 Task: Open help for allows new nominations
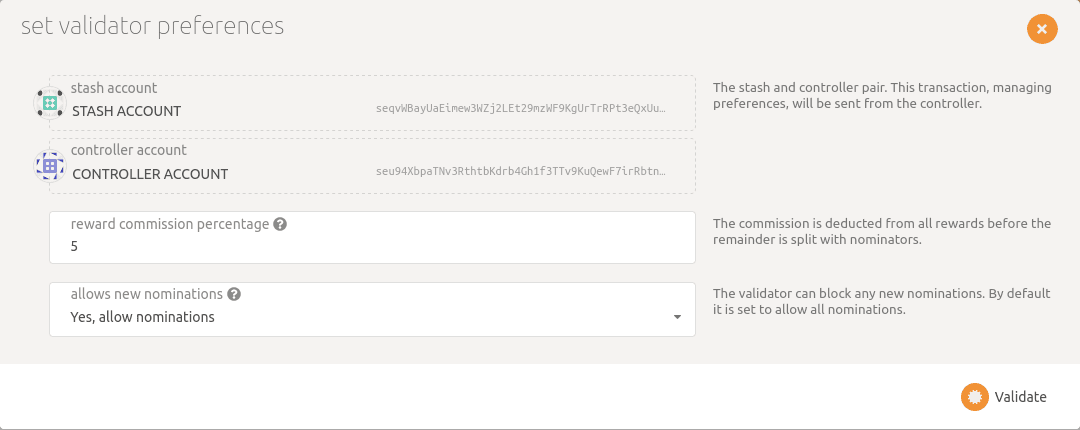(x=234, y=294)
